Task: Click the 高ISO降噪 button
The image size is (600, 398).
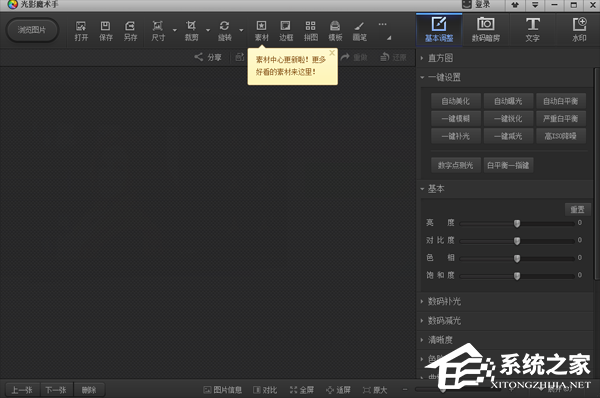Action: [561, 136]
